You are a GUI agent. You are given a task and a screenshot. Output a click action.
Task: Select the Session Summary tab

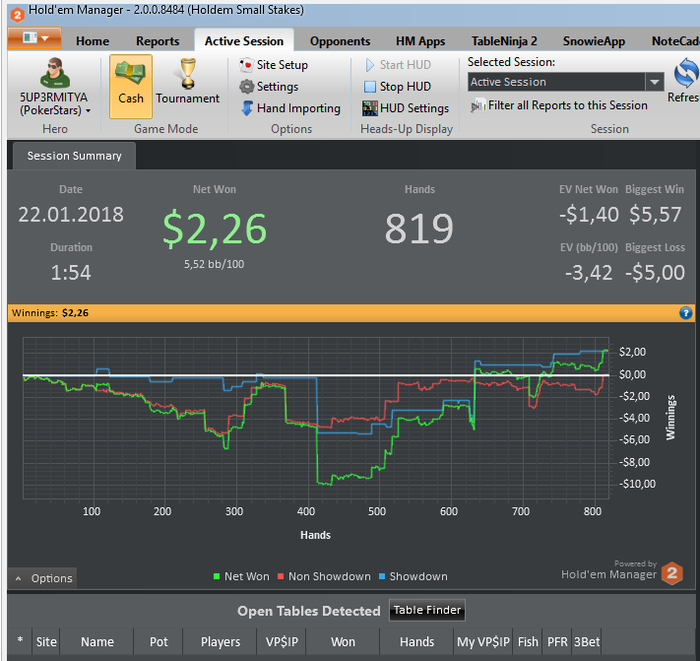(74, 156)
